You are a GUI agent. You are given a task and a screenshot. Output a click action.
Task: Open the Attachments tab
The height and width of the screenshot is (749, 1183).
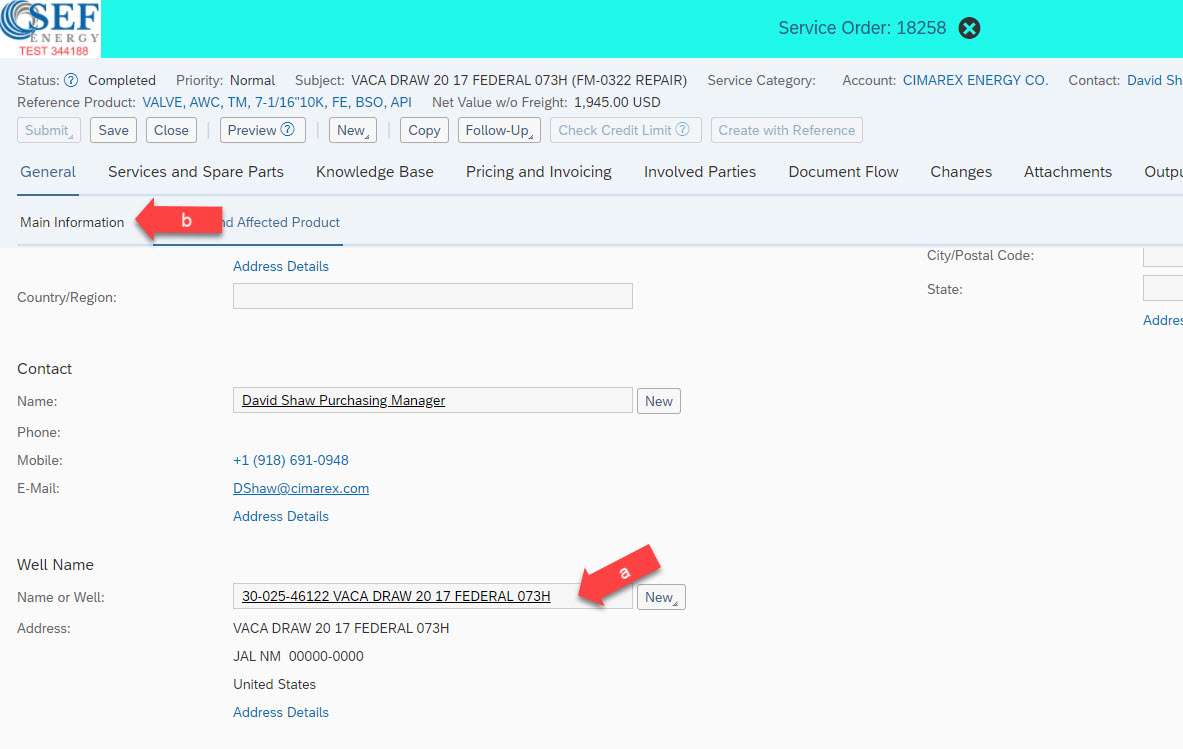pos(1068,172)
